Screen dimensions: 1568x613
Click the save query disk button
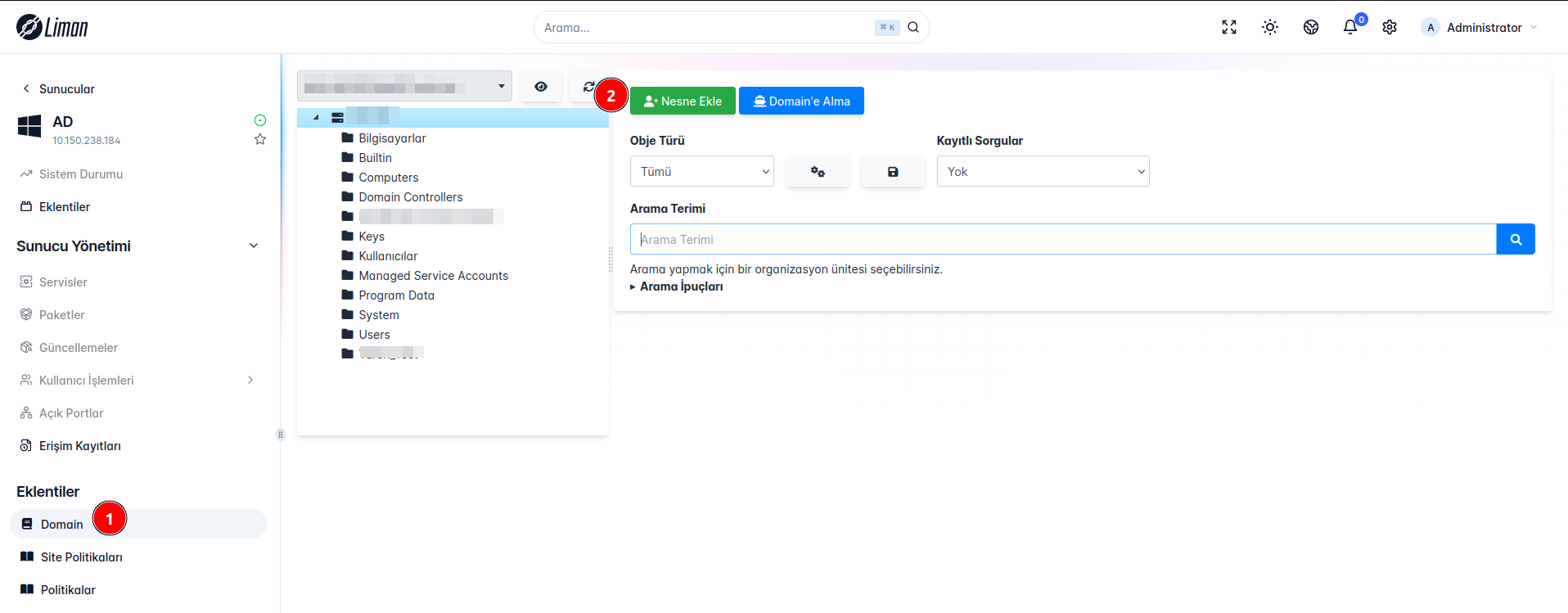click(x=893, y=171)
